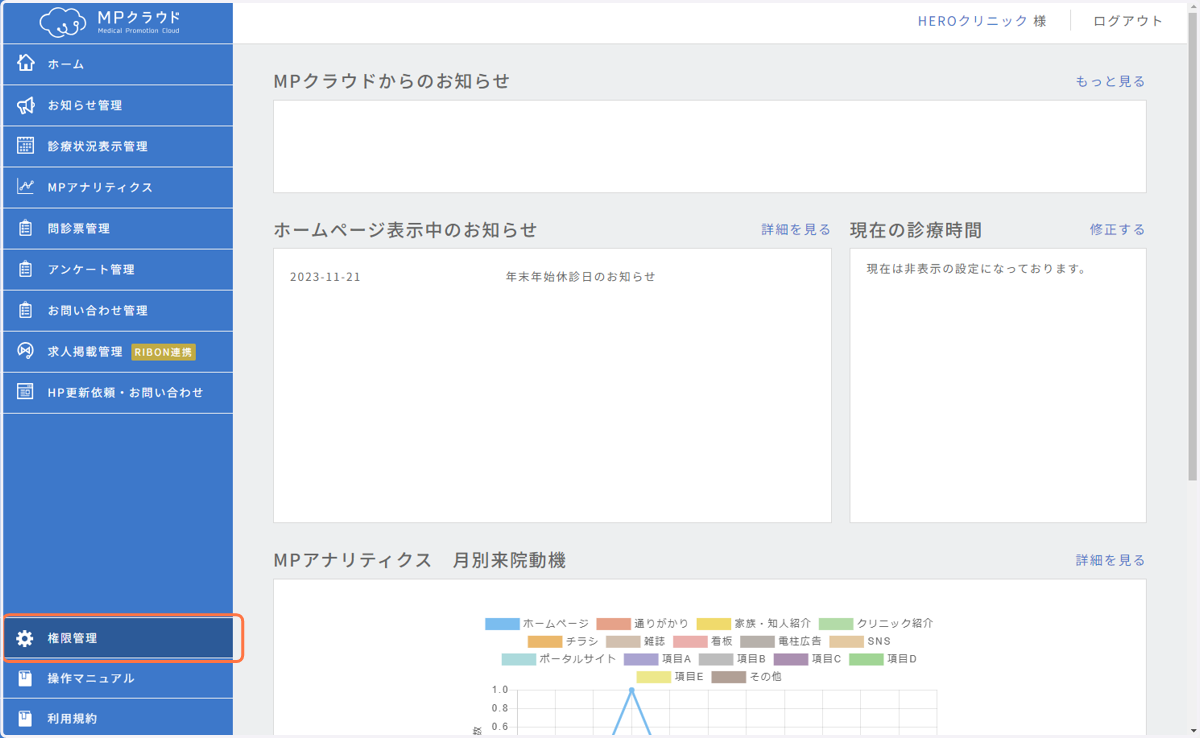This screenshot has width=1200, height=738.
Task: Select the 年末年始休診日のお知らせ notice
Action: [581, 277]
